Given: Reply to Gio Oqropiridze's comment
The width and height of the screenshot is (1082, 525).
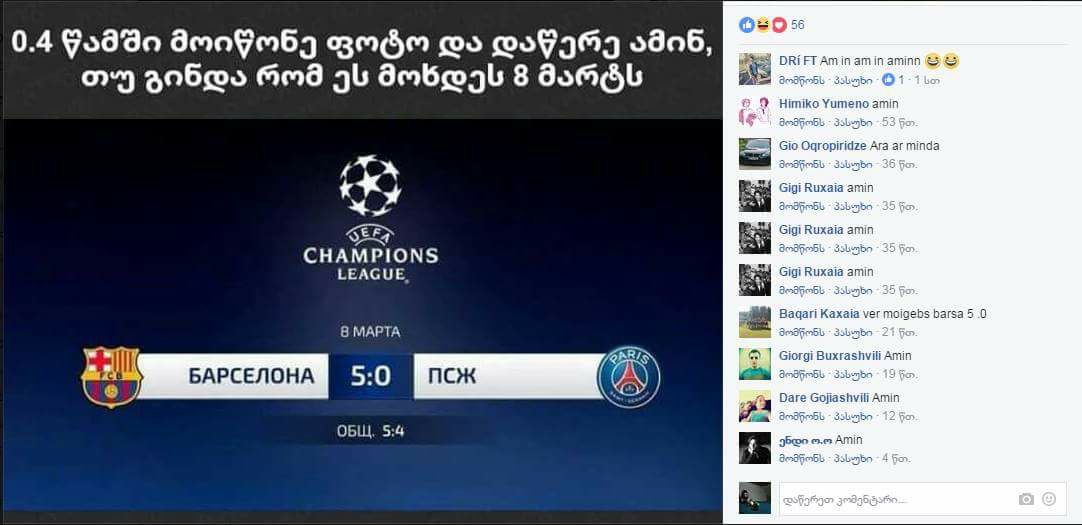Looking at the screenshot, I should pos(853,164).
